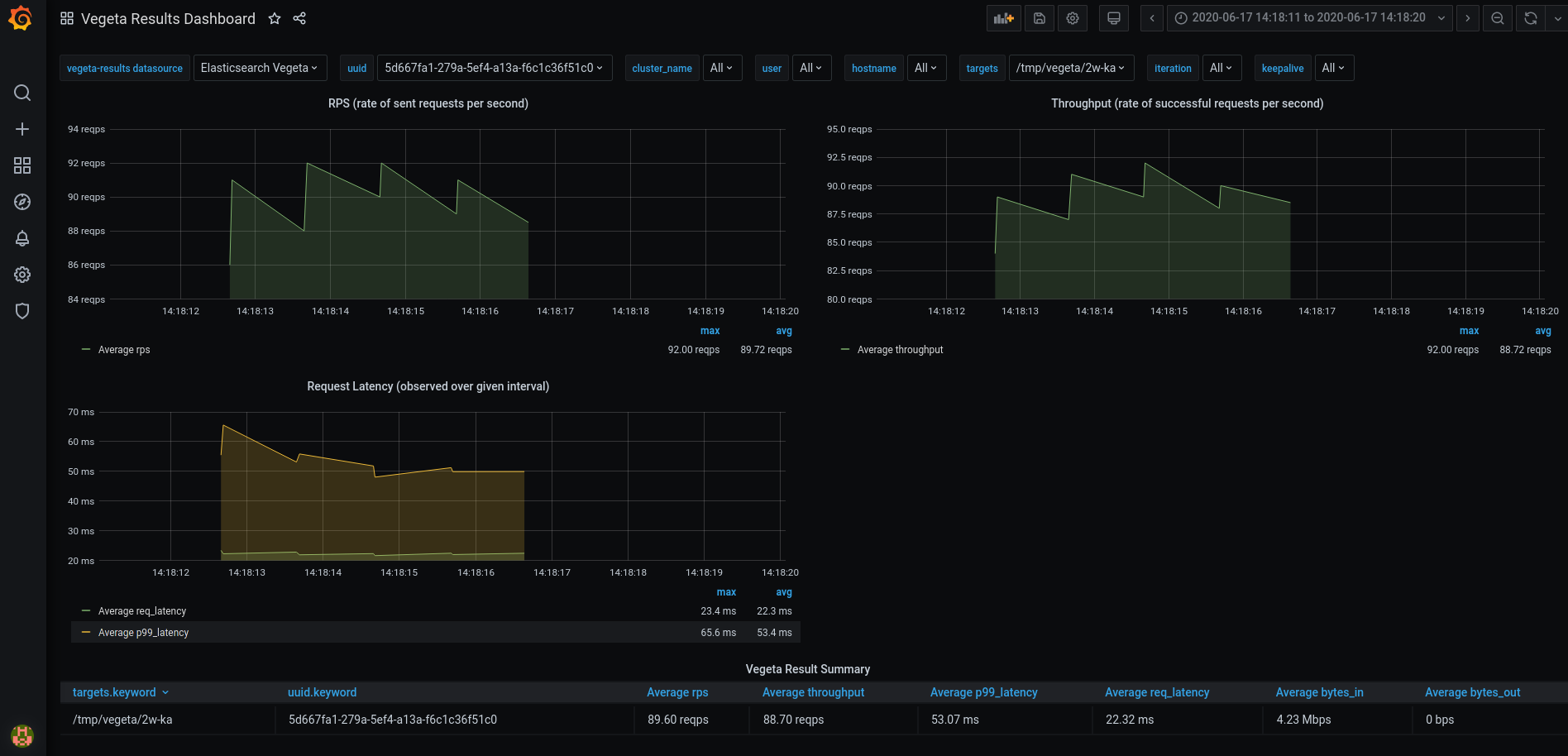Screen dimensions: 1568x756
Task: Click the Create plus icon in sidebar
Action: coord(22,129)
